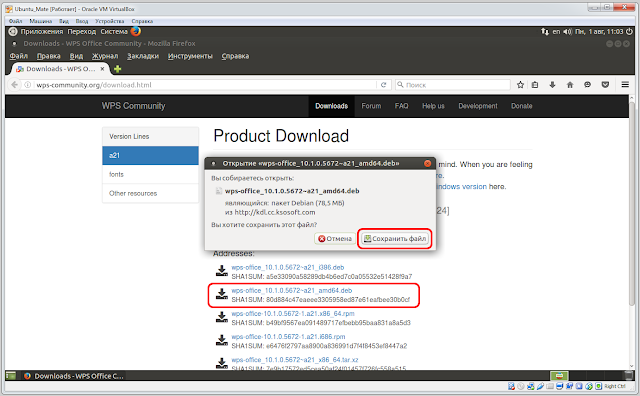The width and height of the screenshot is (640, 396).
Task: Click the wps-office i386.deb download link
Action: (288, 267)
